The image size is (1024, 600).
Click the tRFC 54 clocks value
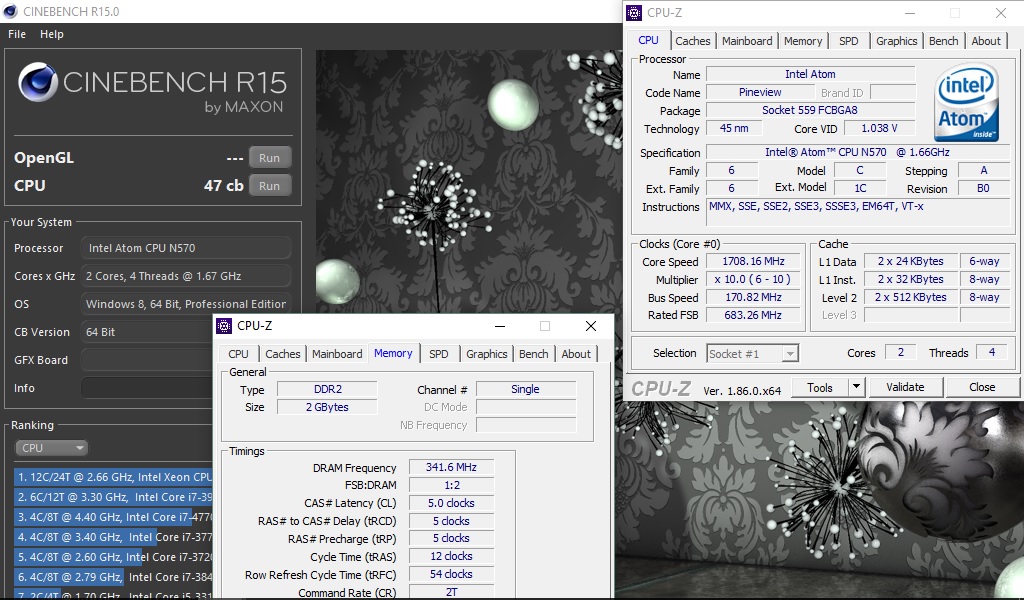point(451,575)
